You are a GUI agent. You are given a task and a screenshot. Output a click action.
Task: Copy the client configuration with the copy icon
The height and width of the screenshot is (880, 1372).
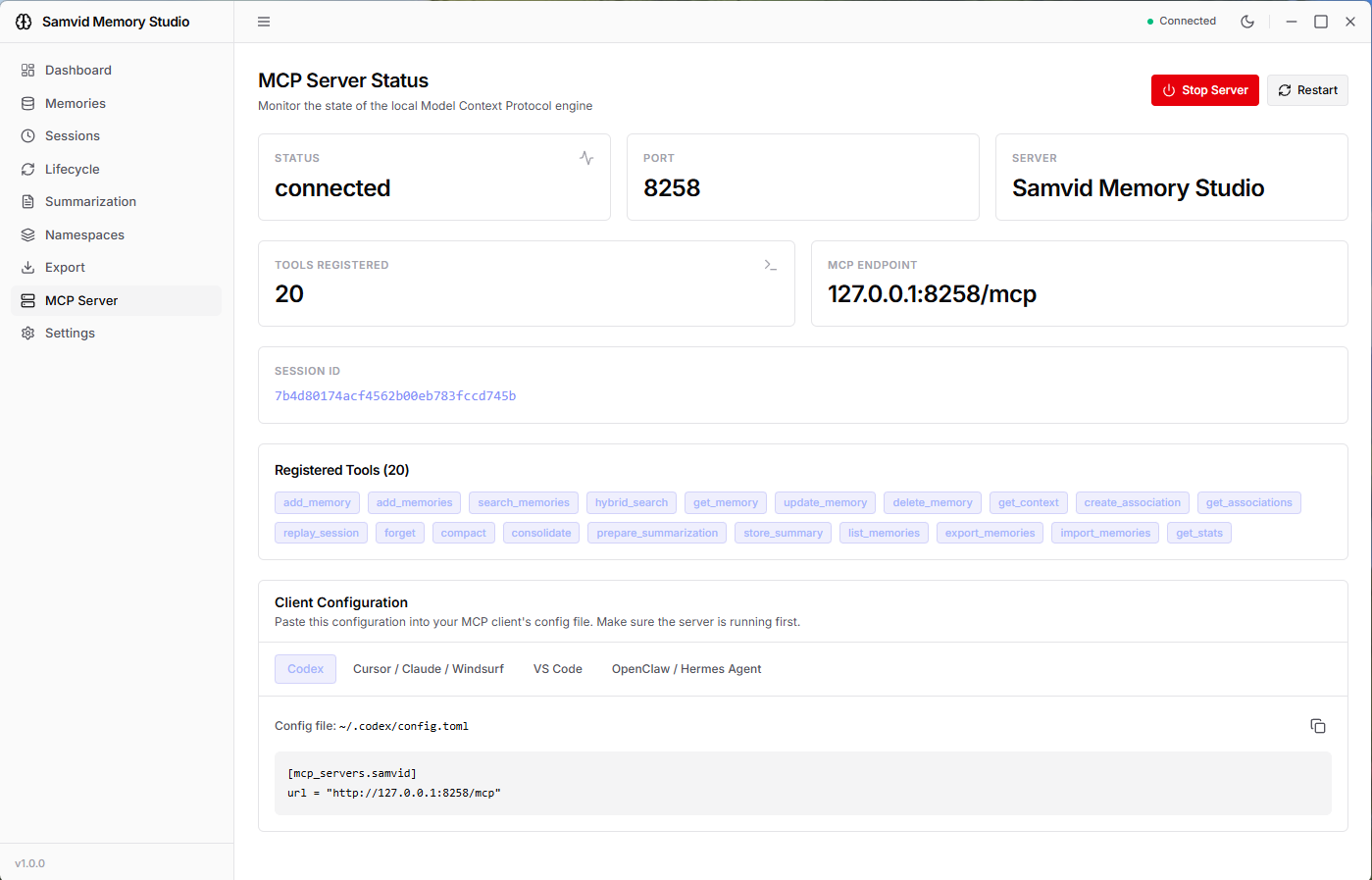click(x=1318, y=726)
